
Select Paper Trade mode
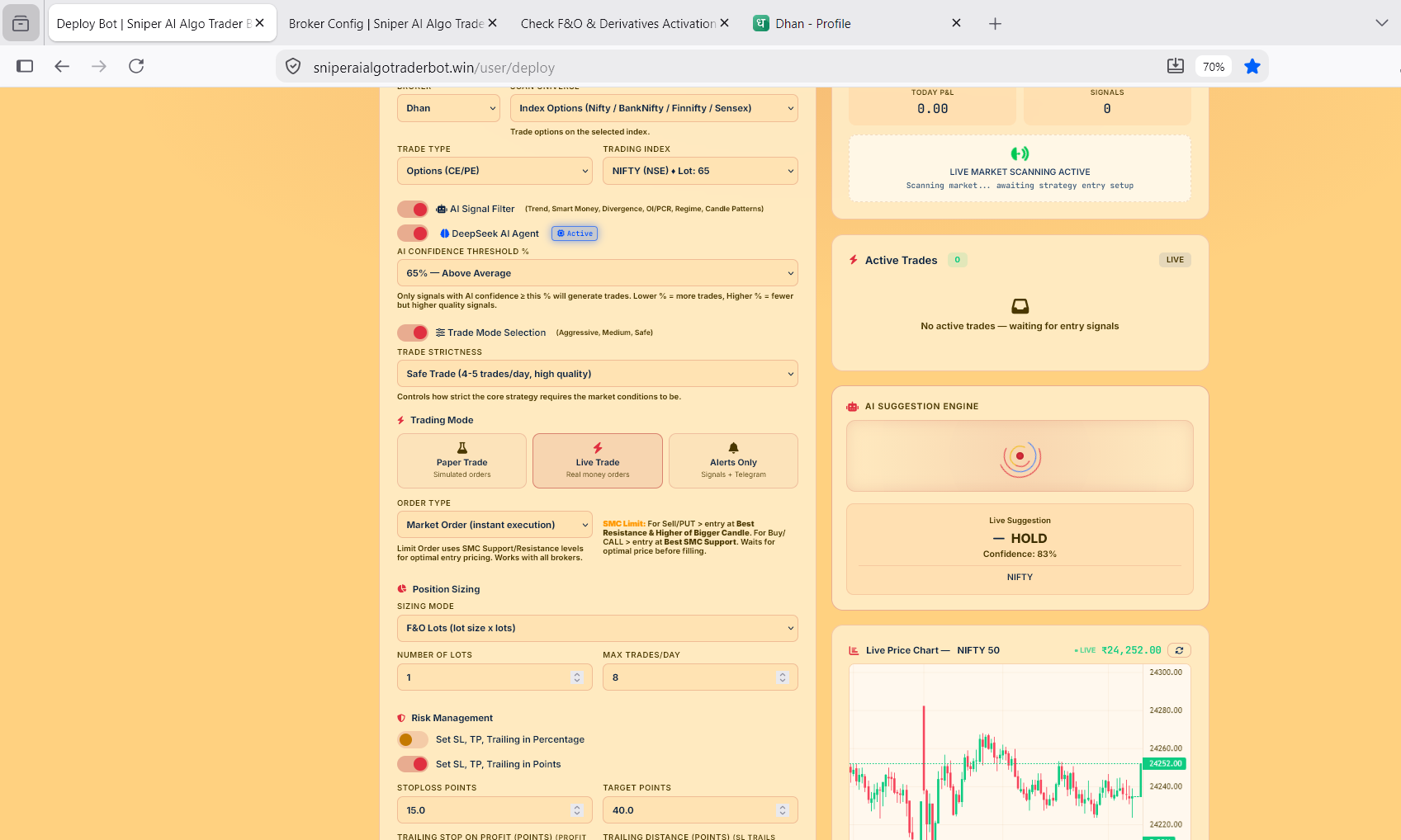[462, 461]
